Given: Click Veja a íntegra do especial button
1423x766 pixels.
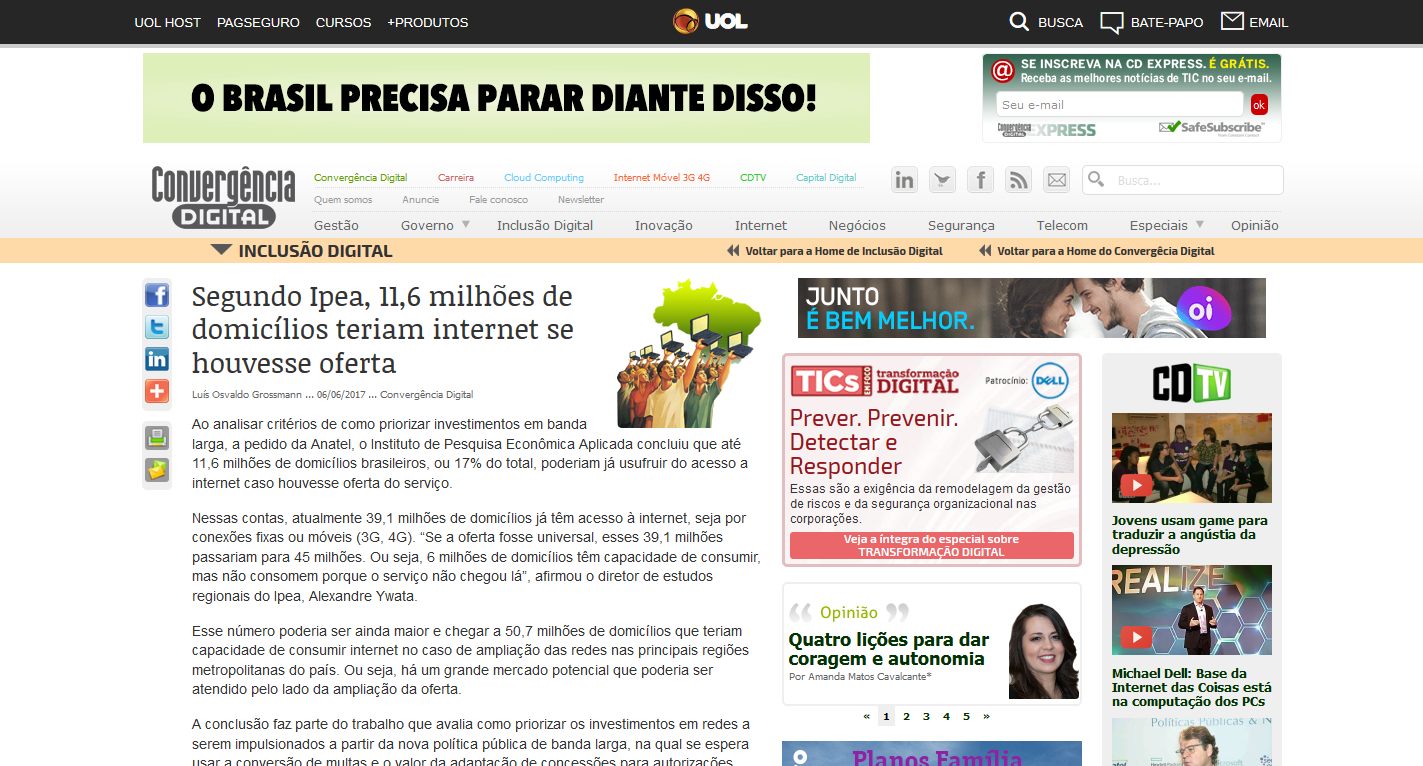Looking at the screenshot, I should (x=932, y=545).
